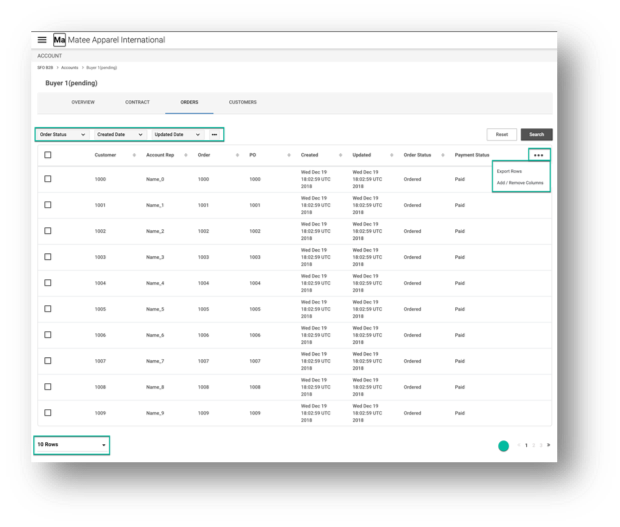Click Name_9 account rep cell
The width and height of the screenshot is (620, 527).
coord(155,413)
